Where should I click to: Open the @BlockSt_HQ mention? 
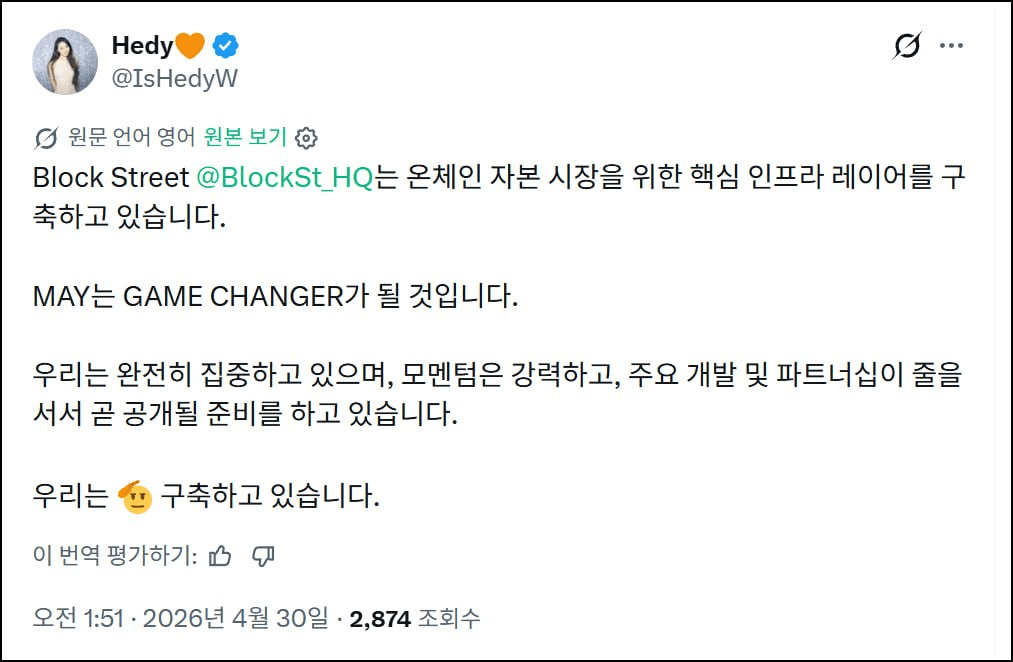point(284,178)
